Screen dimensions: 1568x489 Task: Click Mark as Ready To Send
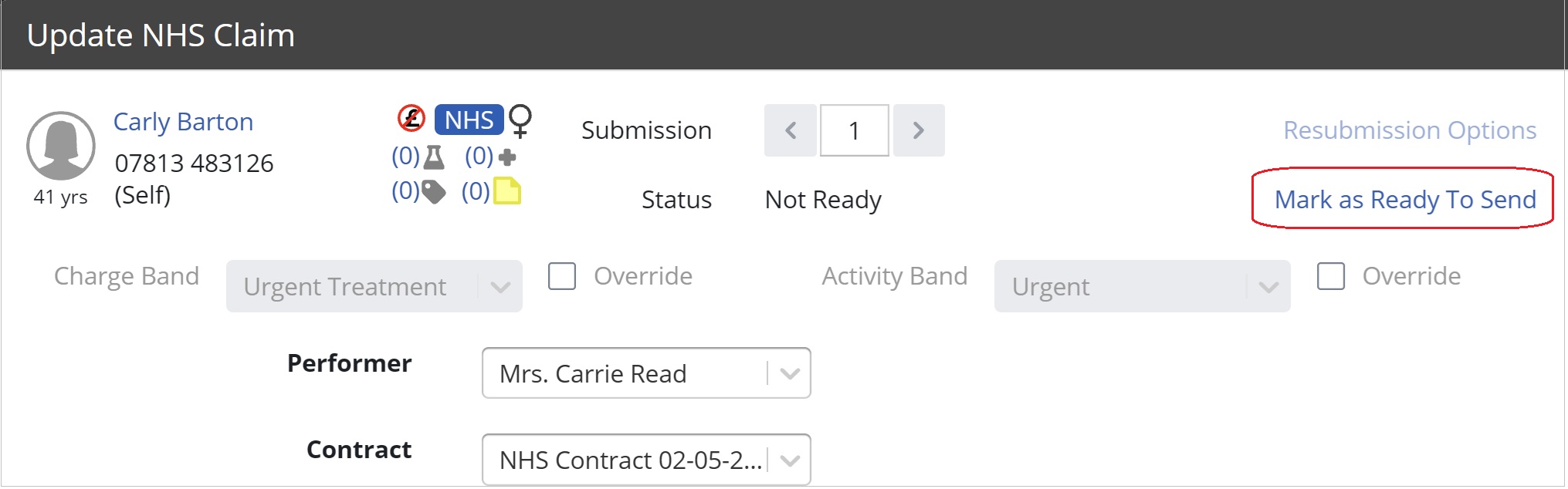(x=1404, y=199)
